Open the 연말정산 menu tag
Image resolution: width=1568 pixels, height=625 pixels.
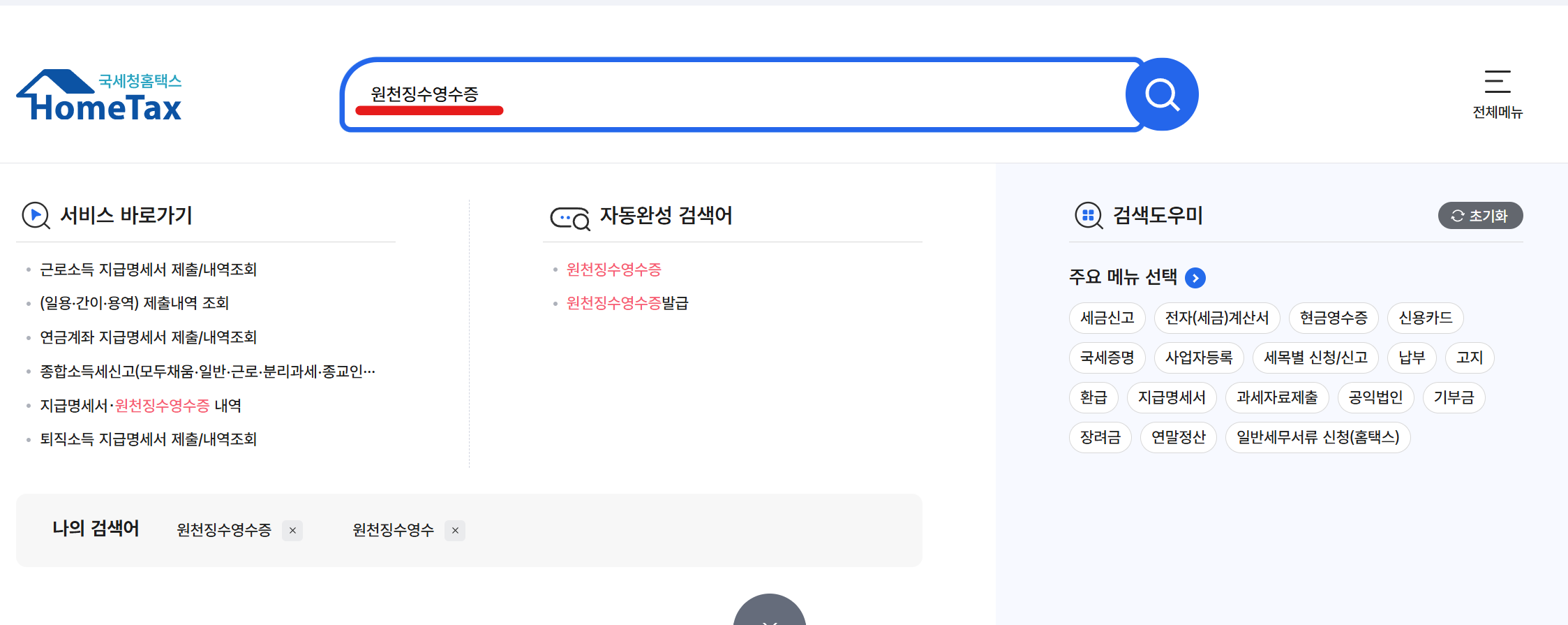[1178, 437]
